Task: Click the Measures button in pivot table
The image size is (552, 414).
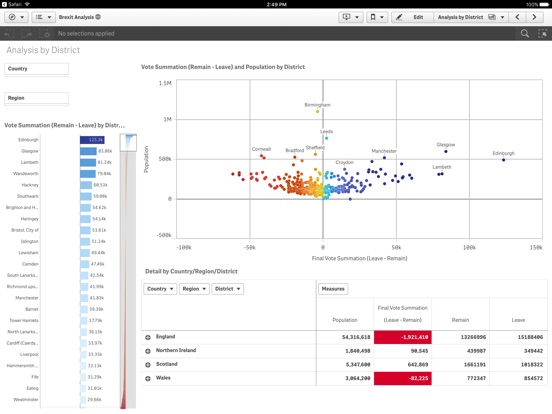Action: coord(333,289)
